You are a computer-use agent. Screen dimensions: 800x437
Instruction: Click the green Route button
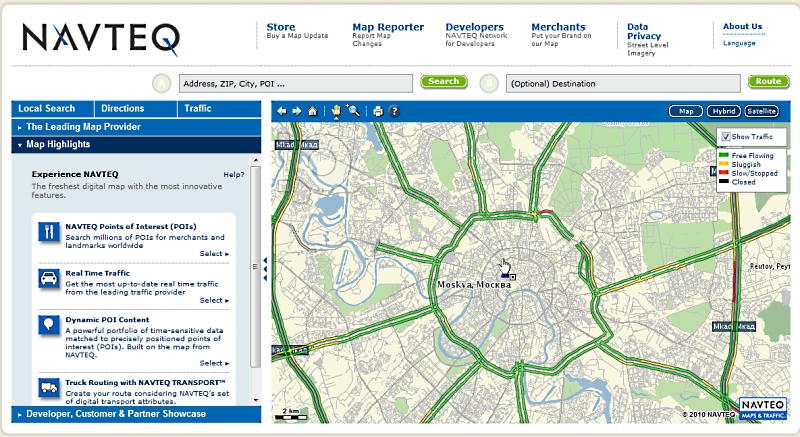click(x=768, y=82)
